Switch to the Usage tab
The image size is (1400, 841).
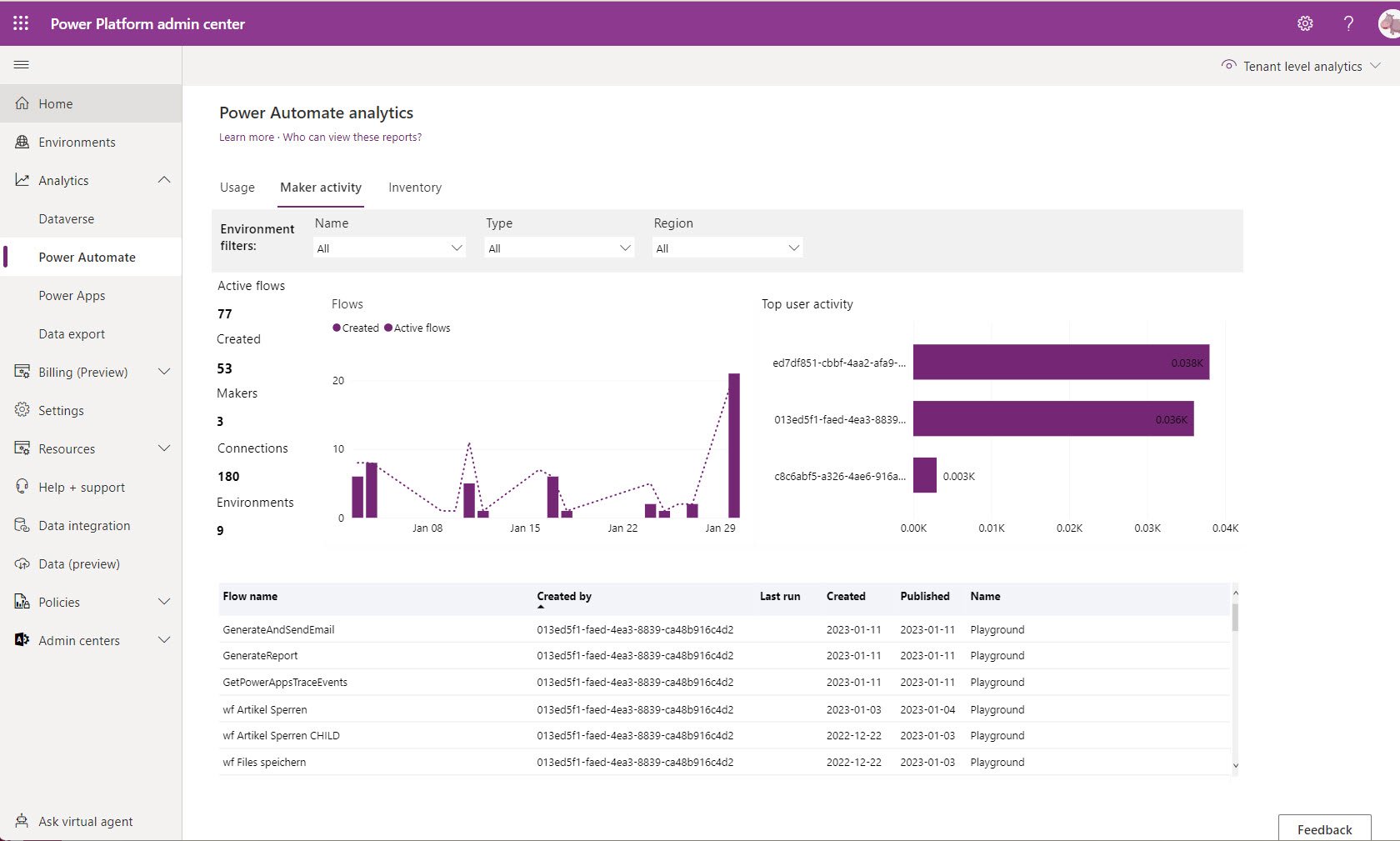click(237, 188)
